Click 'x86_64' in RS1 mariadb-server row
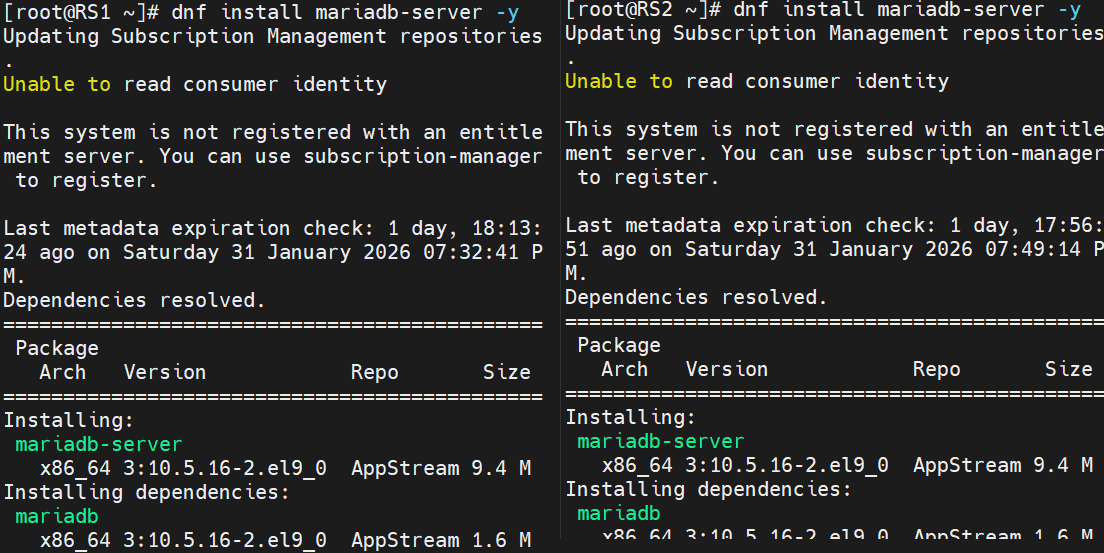 click(x=75, y=467)
